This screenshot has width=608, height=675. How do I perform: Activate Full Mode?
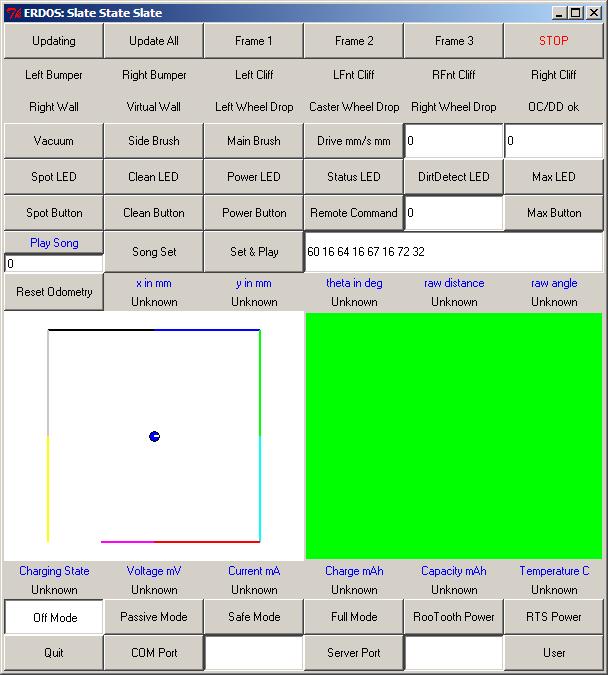click(354, 617)
